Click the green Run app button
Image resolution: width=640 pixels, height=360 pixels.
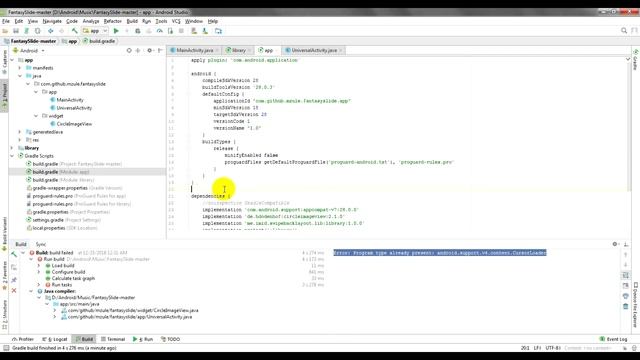[116, 31]
